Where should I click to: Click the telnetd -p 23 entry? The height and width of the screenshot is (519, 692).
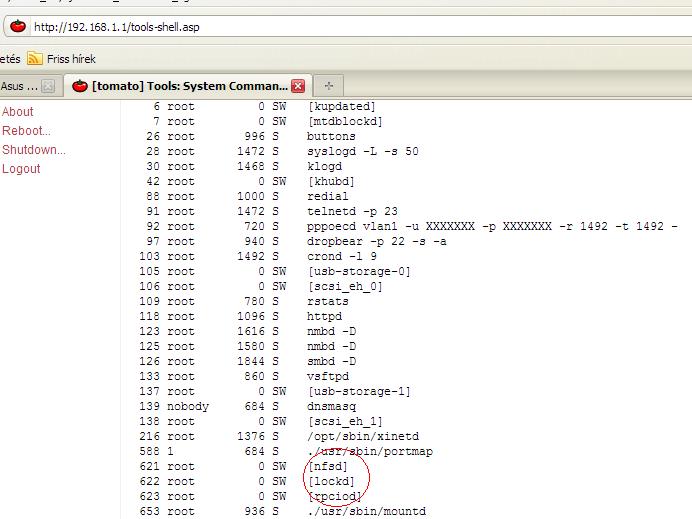352,211
